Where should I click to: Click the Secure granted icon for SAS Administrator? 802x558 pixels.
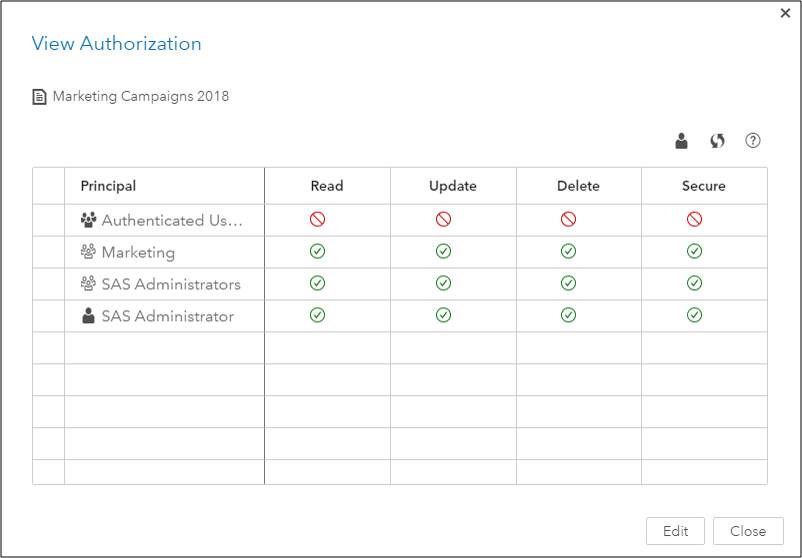pyautogui.click(x=694, y=316)
